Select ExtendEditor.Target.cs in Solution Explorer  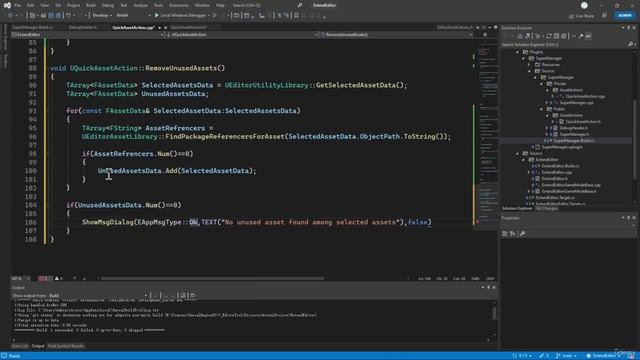point(555,198)
